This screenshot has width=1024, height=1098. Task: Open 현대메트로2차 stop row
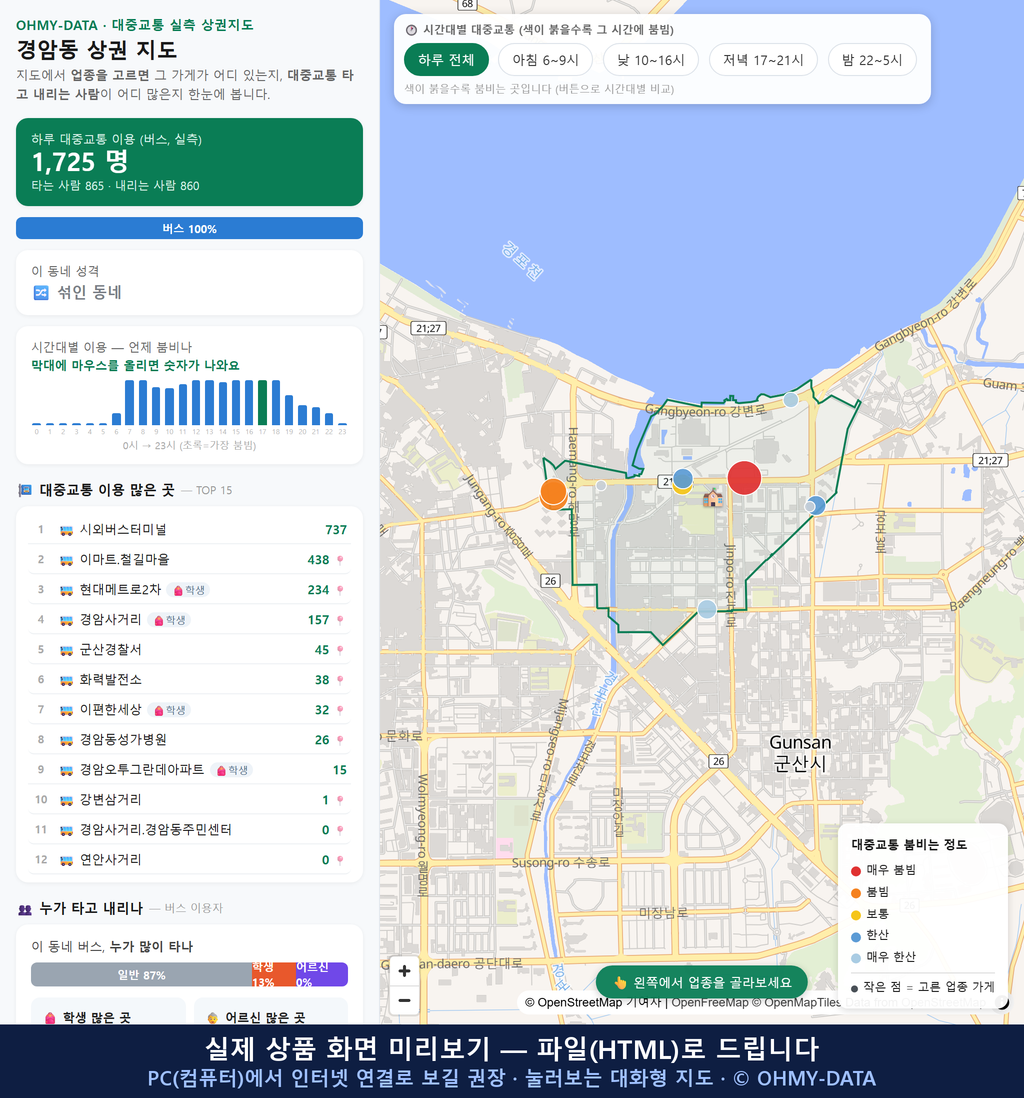click(189, 590)
